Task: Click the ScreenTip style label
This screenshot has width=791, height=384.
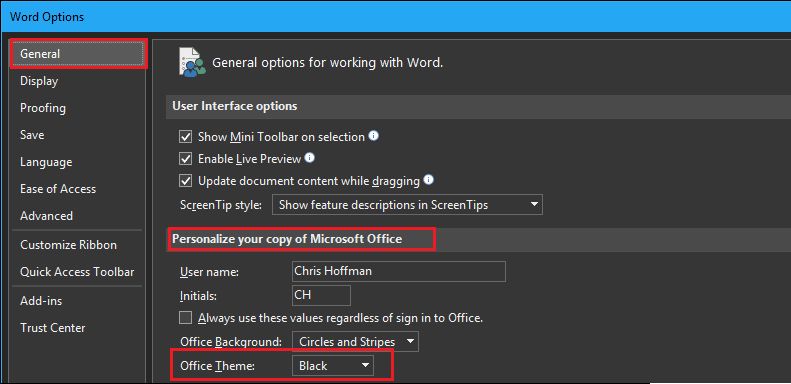Action: pyautogui.click(x=221, y=205)
